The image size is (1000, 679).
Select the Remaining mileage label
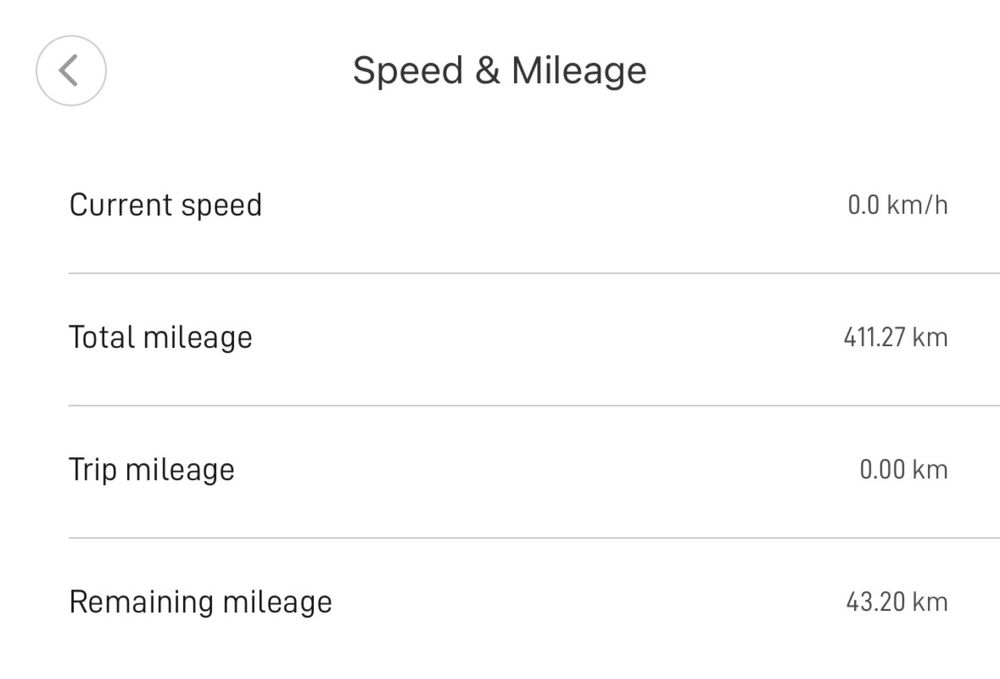click(200, 602)
